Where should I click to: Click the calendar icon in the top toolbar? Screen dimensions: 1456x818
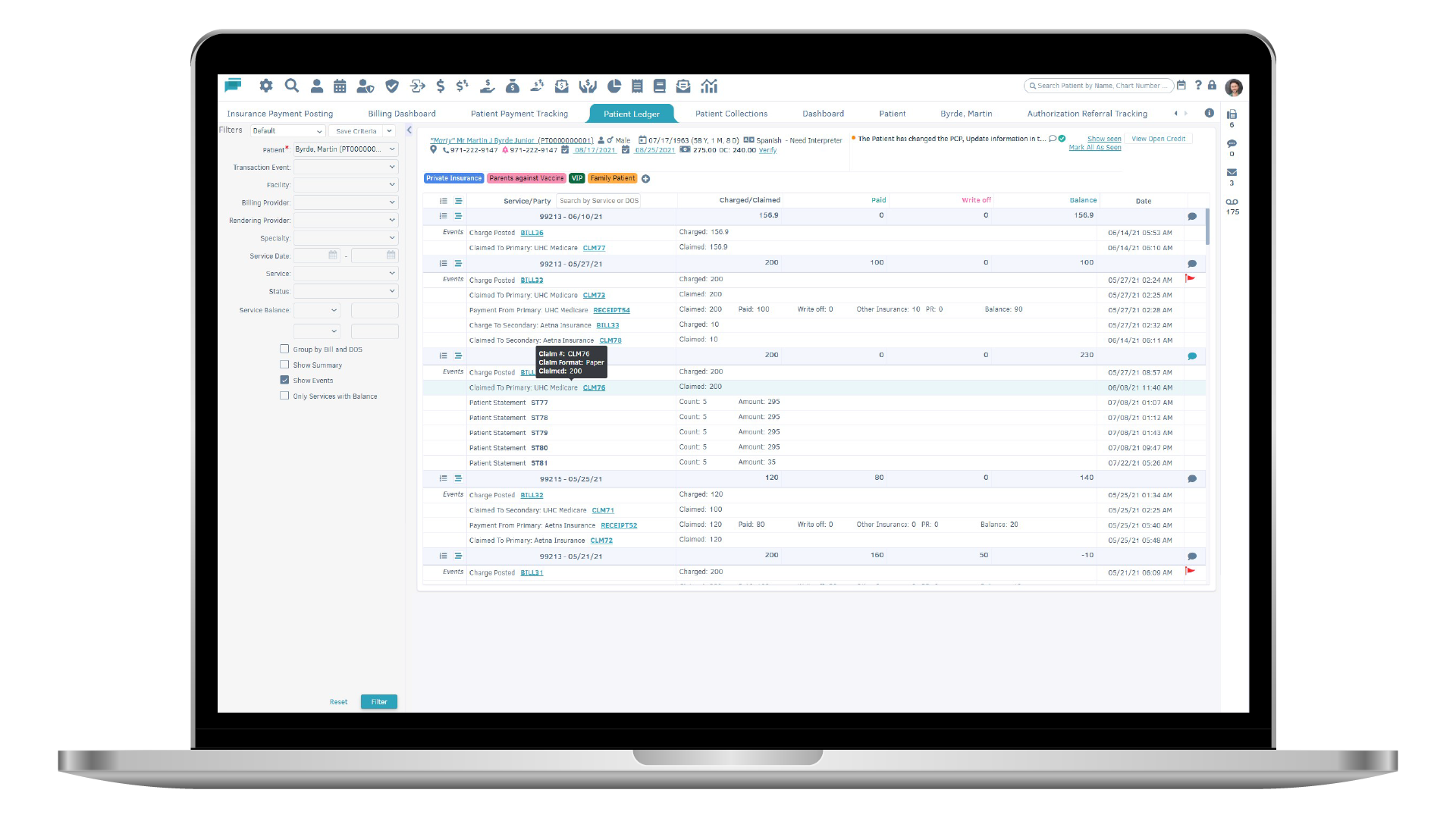(340, 86)
